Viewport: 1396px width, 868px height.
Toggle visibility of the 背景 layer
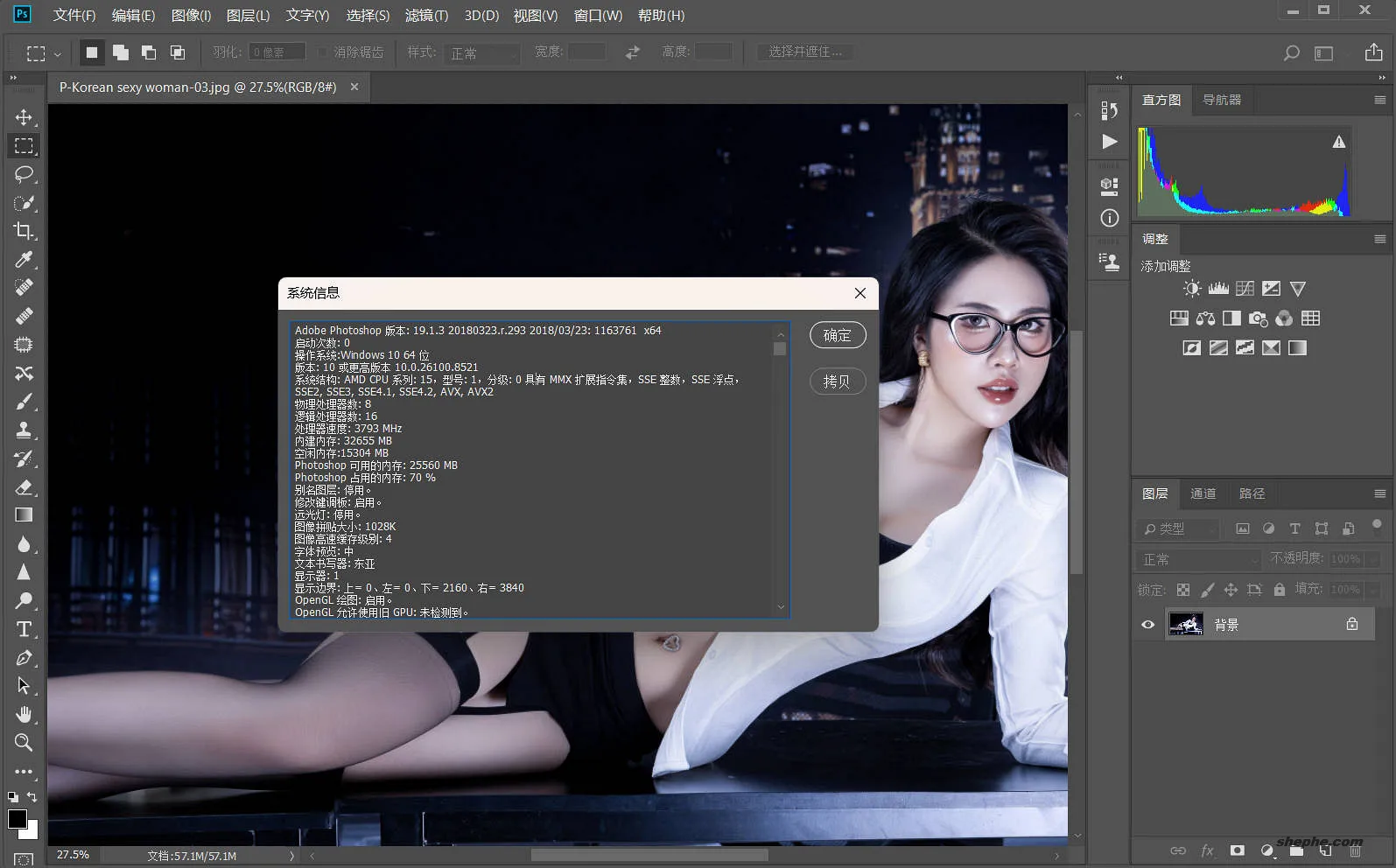[1147, 625]
